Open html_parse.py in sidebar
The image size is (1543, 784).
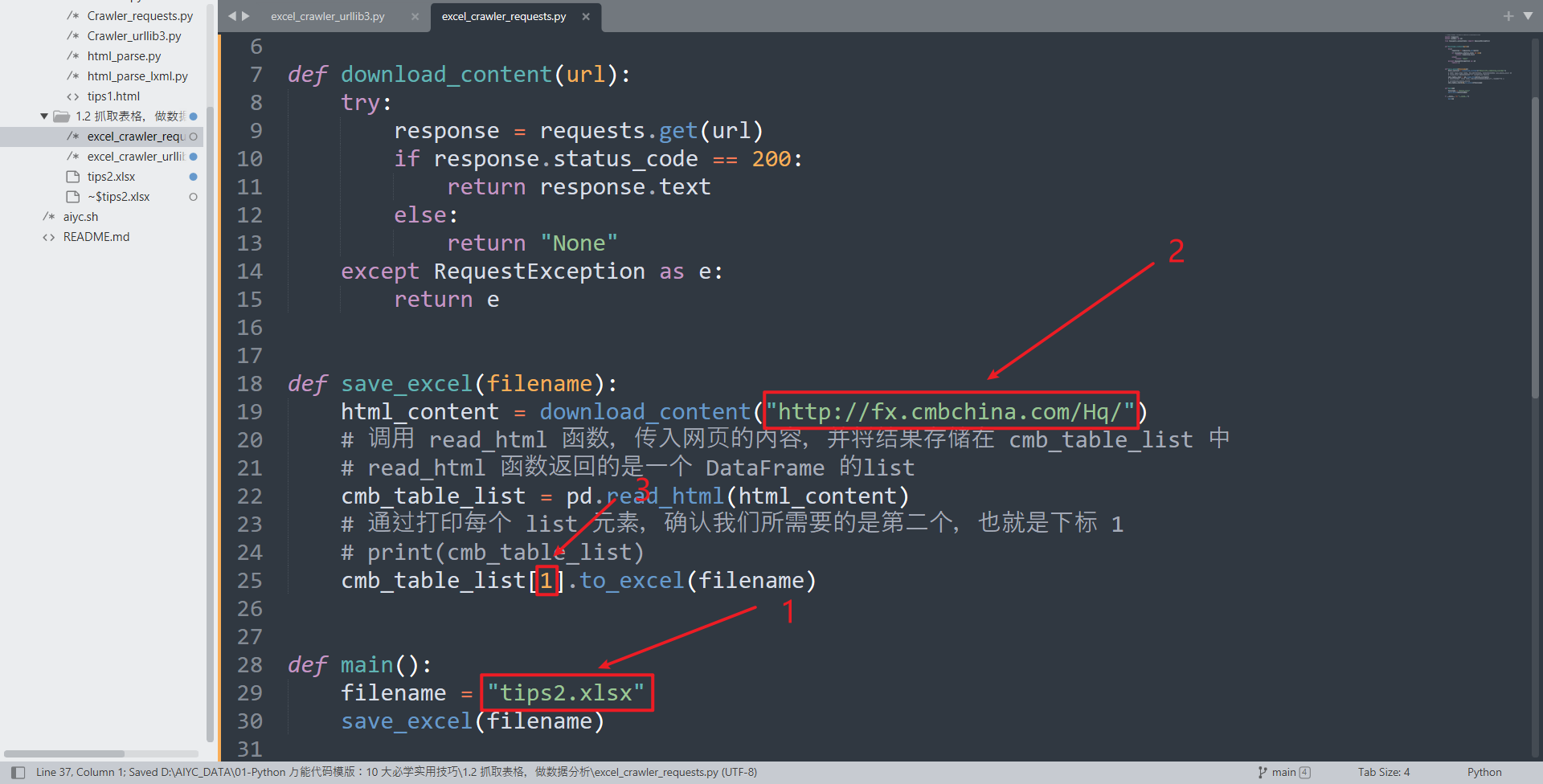[x=124, y=56]
